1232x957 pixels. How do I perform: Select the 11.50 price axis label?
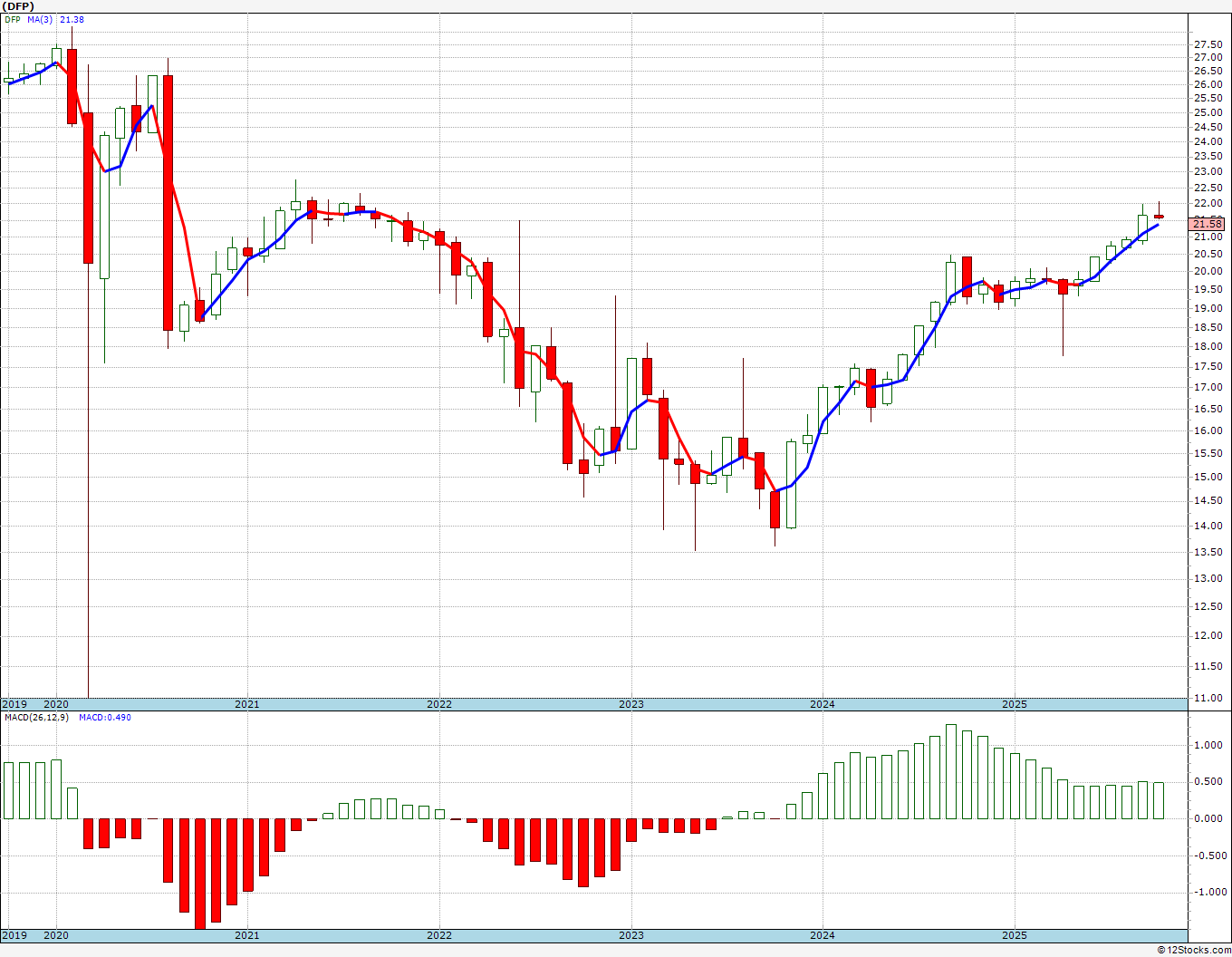click(1208, 666)
